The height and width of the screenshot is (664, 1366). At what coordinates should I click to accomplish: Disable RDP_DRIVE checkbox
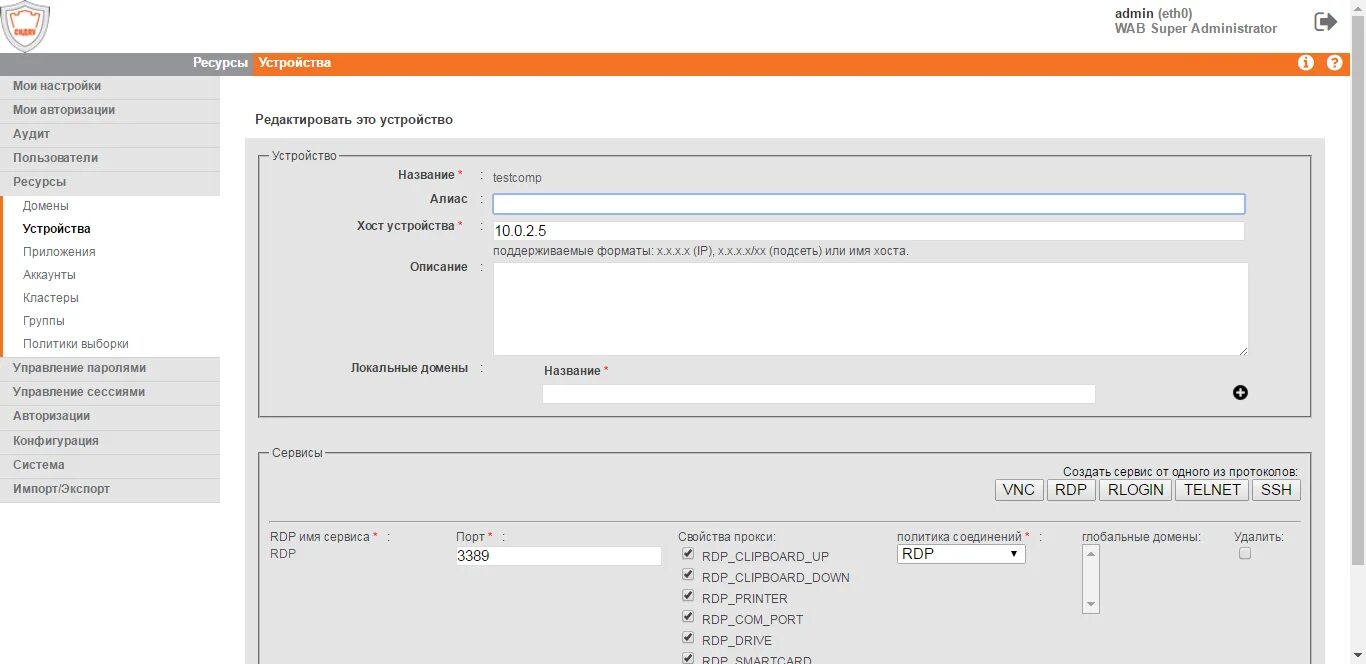[x=687, y=638]
